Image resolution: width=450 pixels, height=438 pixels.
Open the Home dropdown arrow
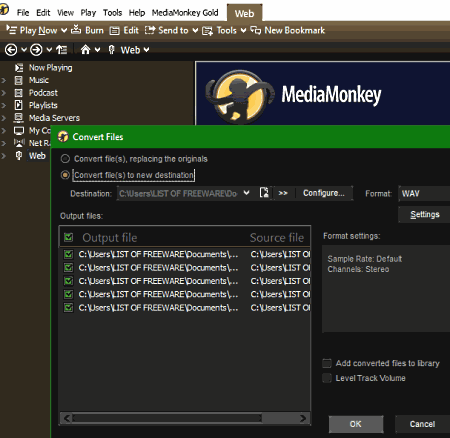tap(97, 50)
